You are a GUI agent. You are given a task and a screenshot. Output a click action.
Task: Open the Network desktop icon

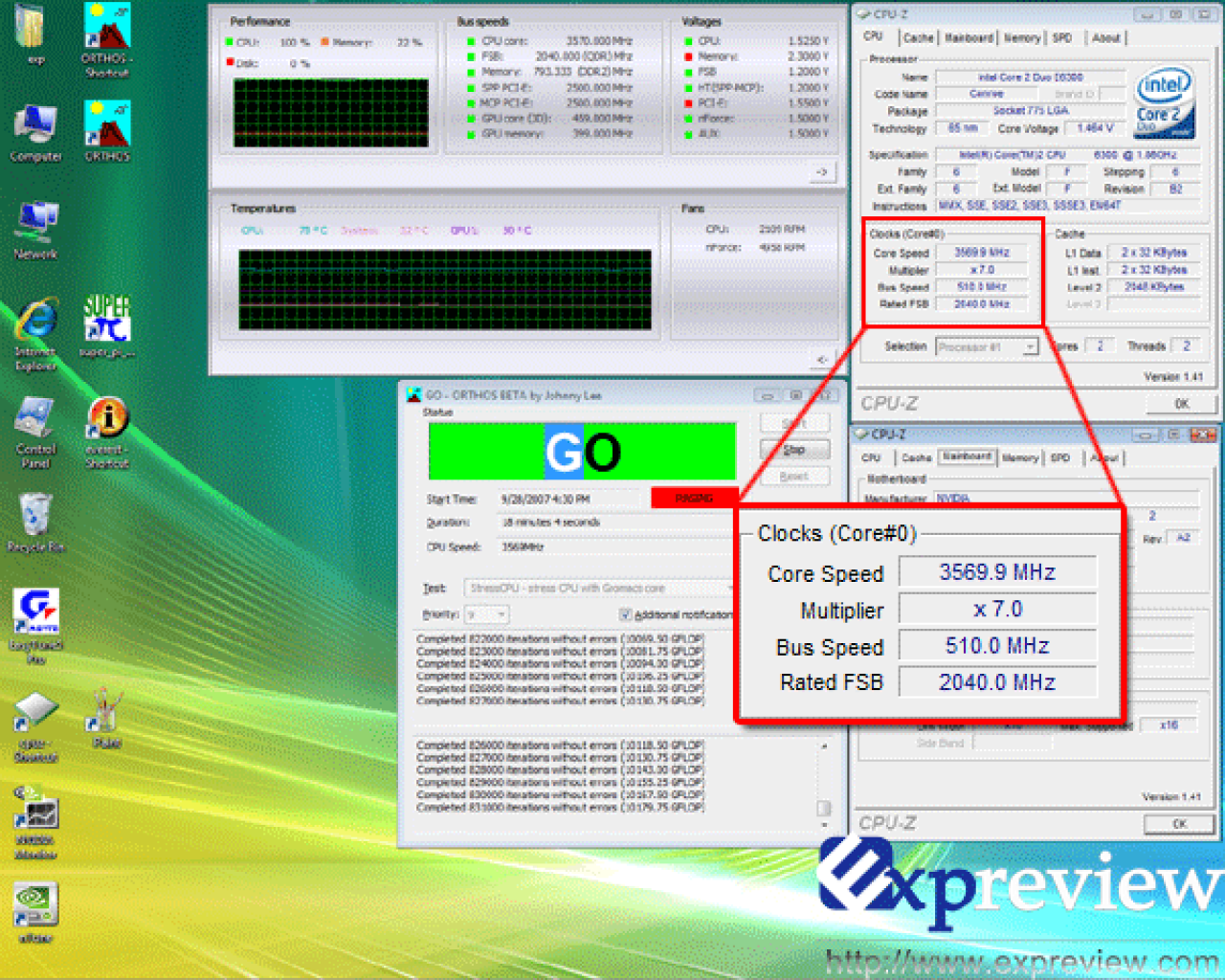click(35, 230)
